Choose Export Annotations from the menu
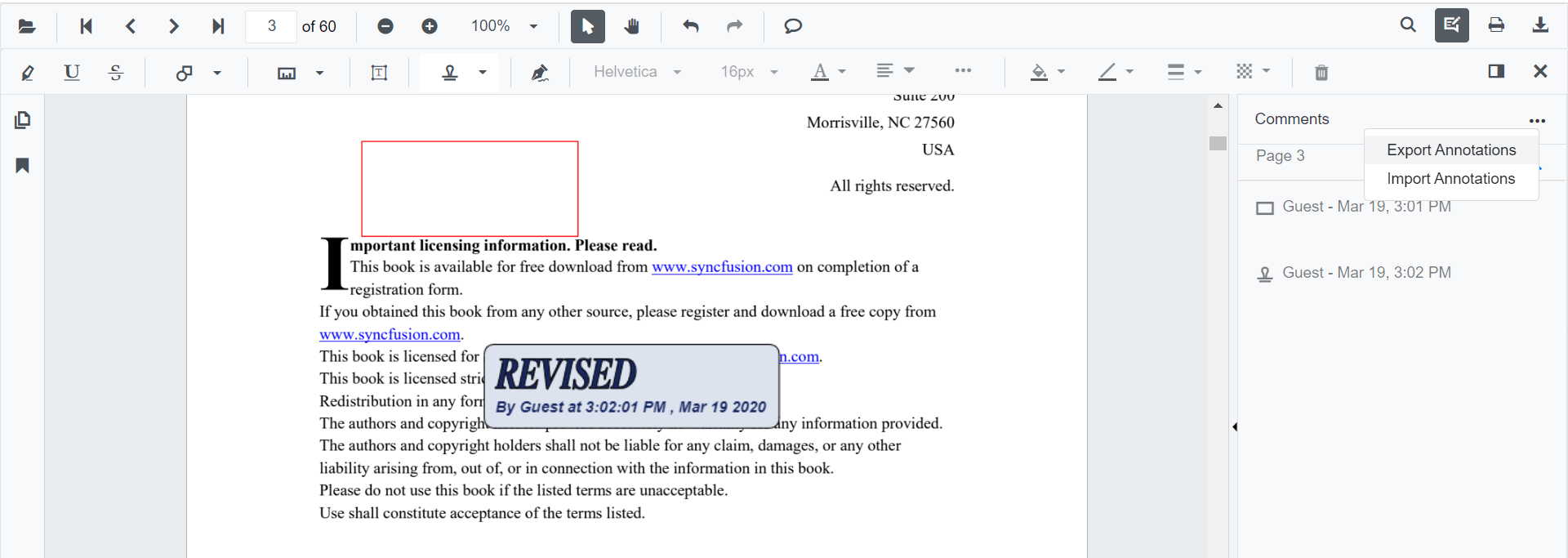This screenshot has height=558, width=1568. pyautogui.click(x=1450, y=150)
